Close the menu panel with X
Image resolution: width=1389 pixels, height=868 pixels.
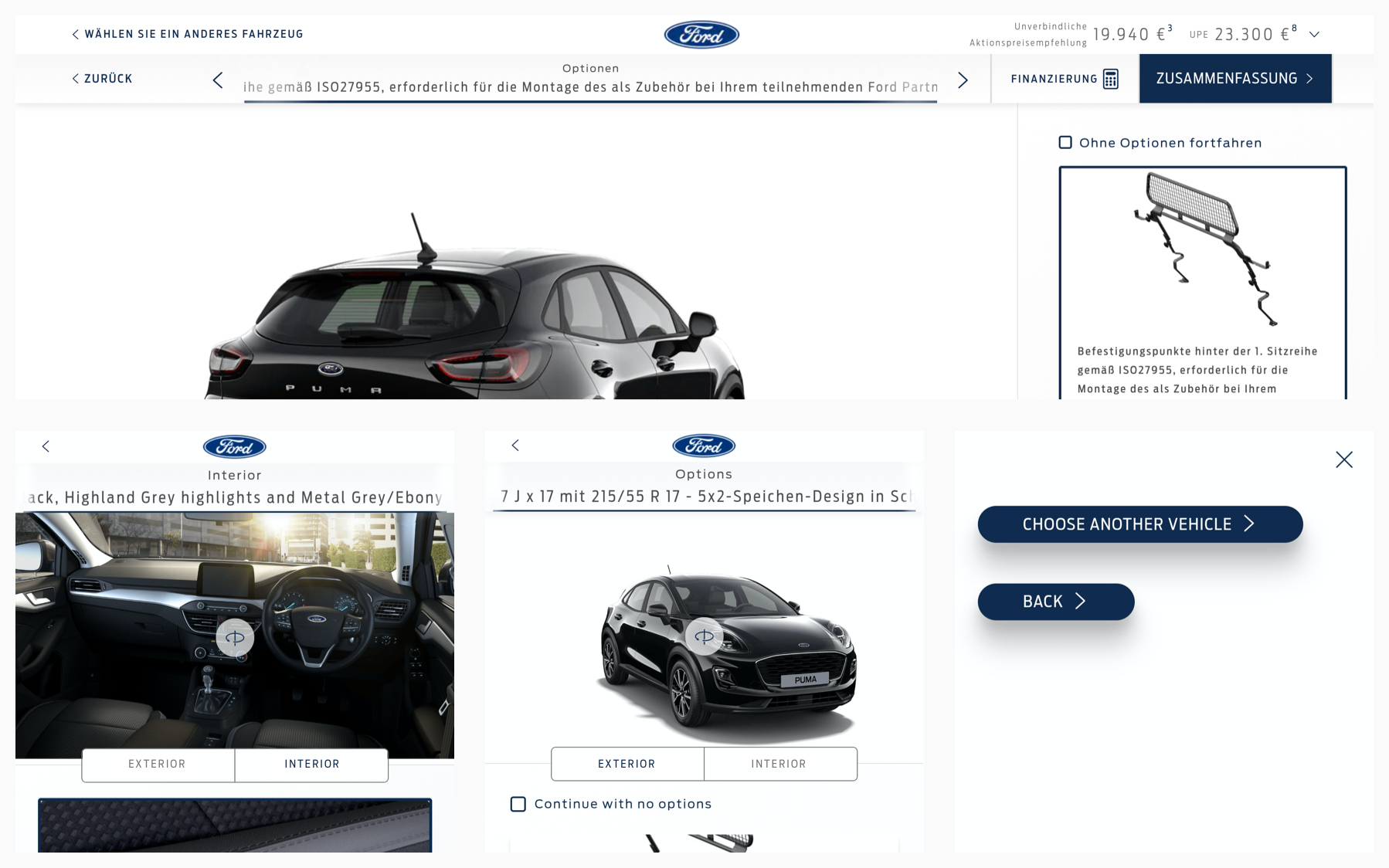[x=1344, y=459]
